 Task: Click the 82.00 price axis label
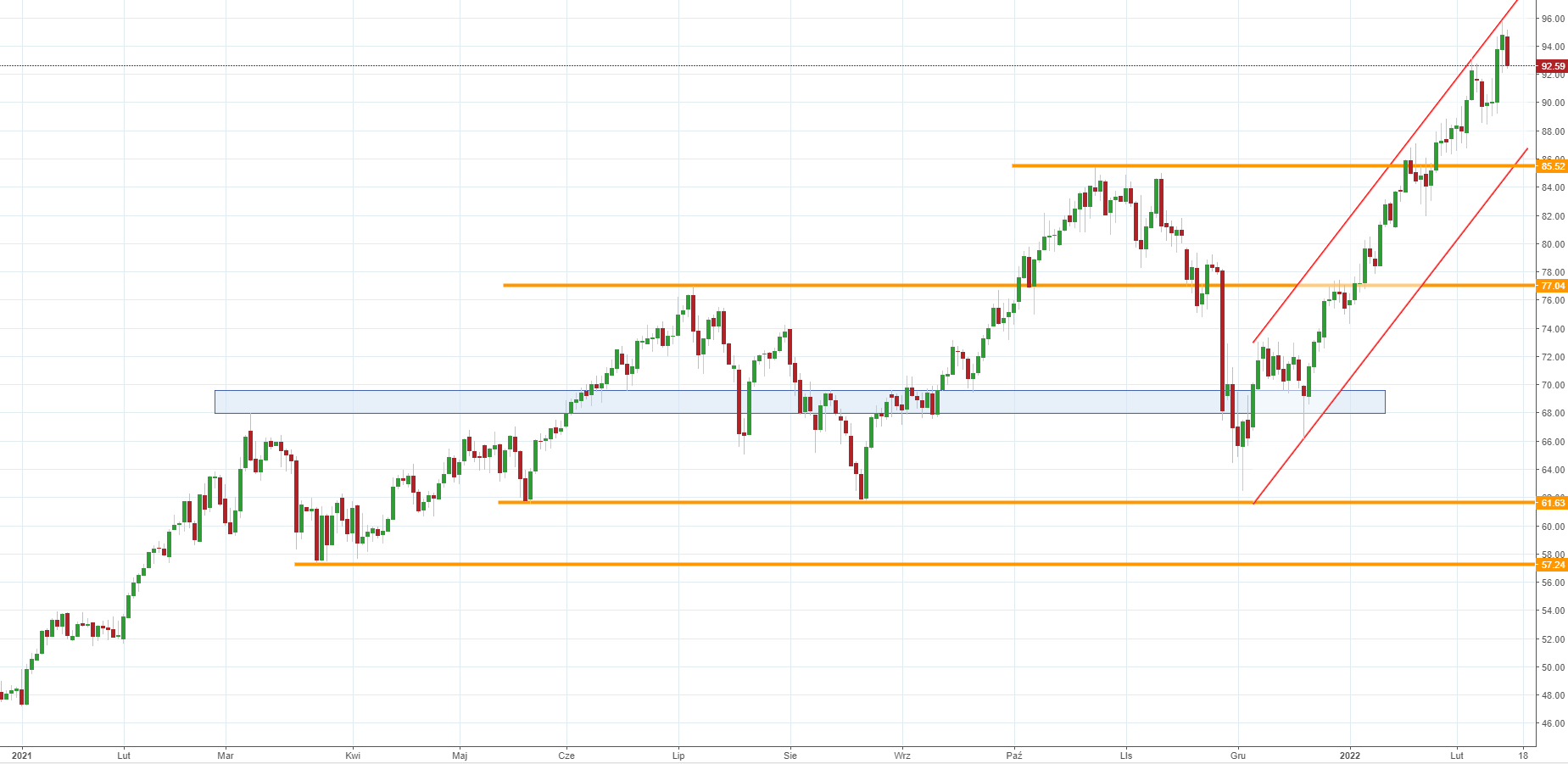(1553, 216)
